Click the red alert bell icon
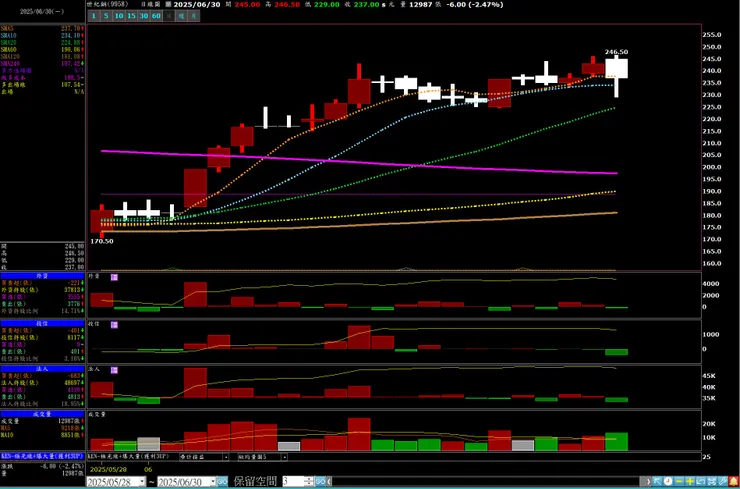740x489 pixels. 733,481
